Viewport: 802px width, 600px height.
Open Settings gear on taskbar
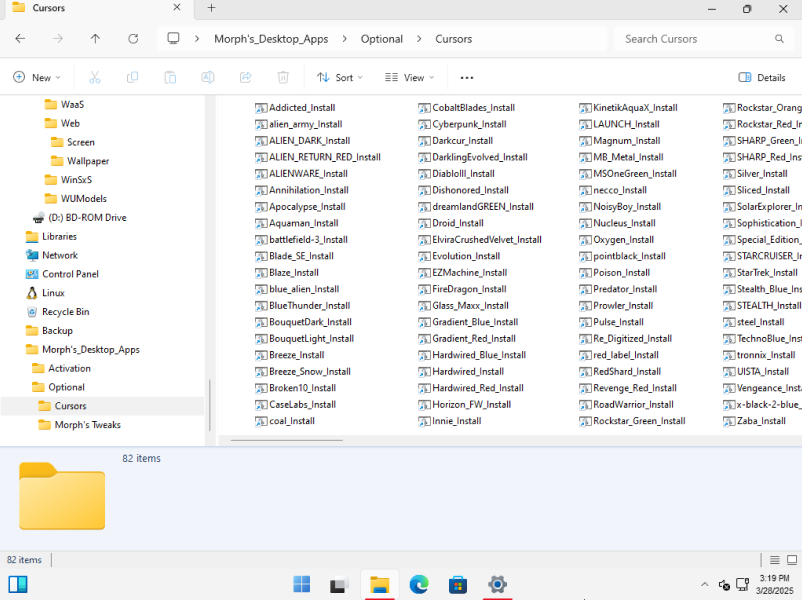497,584
